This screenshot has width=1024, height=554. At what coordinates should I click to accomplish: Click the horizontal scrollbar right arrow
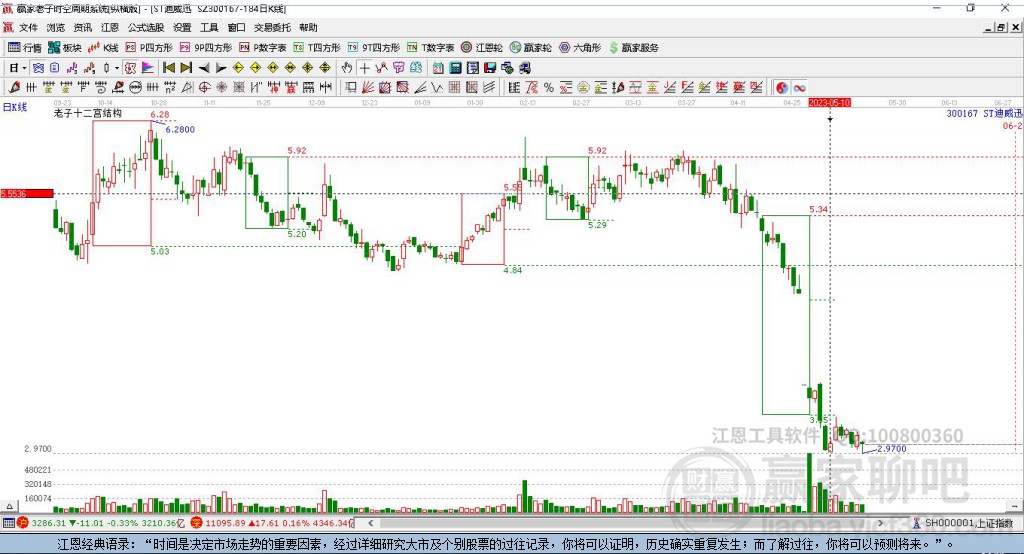tap(880, 523)
